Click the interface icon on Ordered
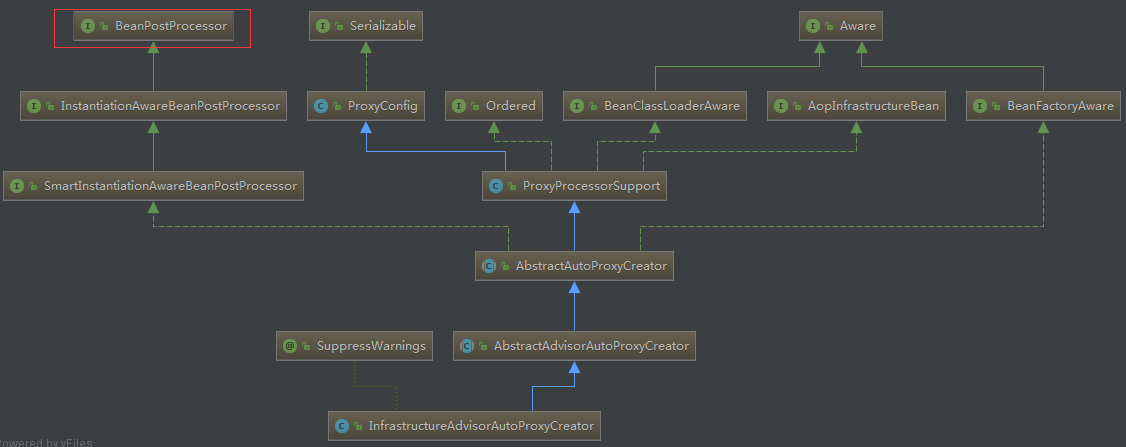Viewport: 1126px width, 447px height. pyautogui.click(x=459, y=106)
